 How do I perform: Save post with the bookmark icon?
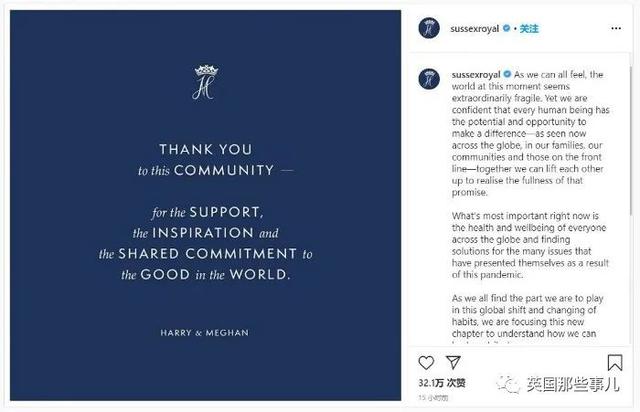615,362
